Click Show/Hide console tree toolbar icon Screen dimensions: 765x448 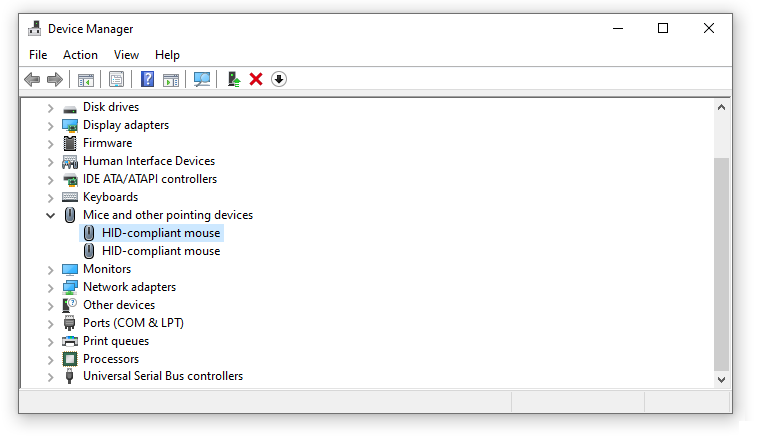(85, 79)
